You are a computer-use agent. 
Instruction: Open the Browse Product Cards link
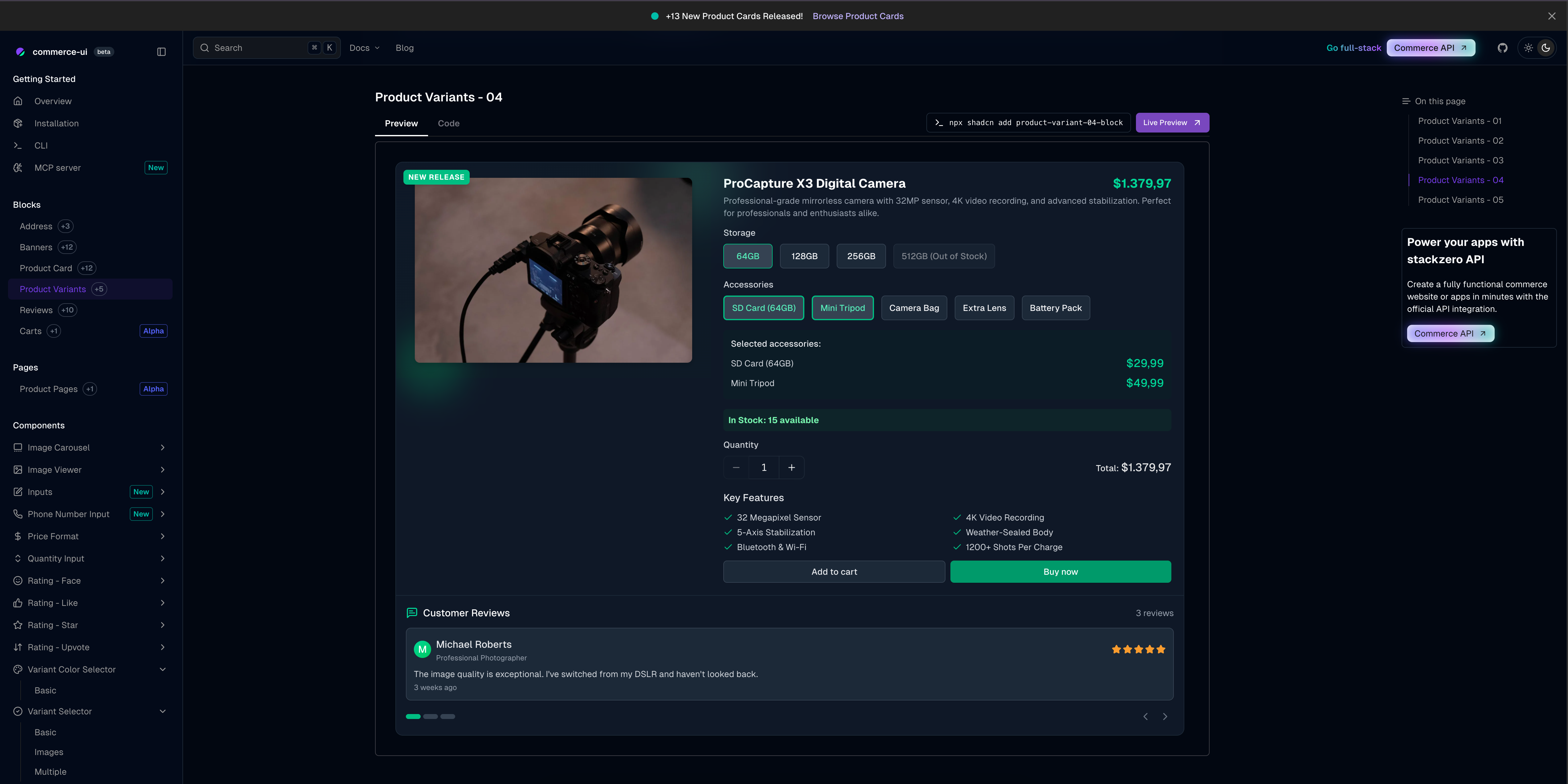[858, 16]
